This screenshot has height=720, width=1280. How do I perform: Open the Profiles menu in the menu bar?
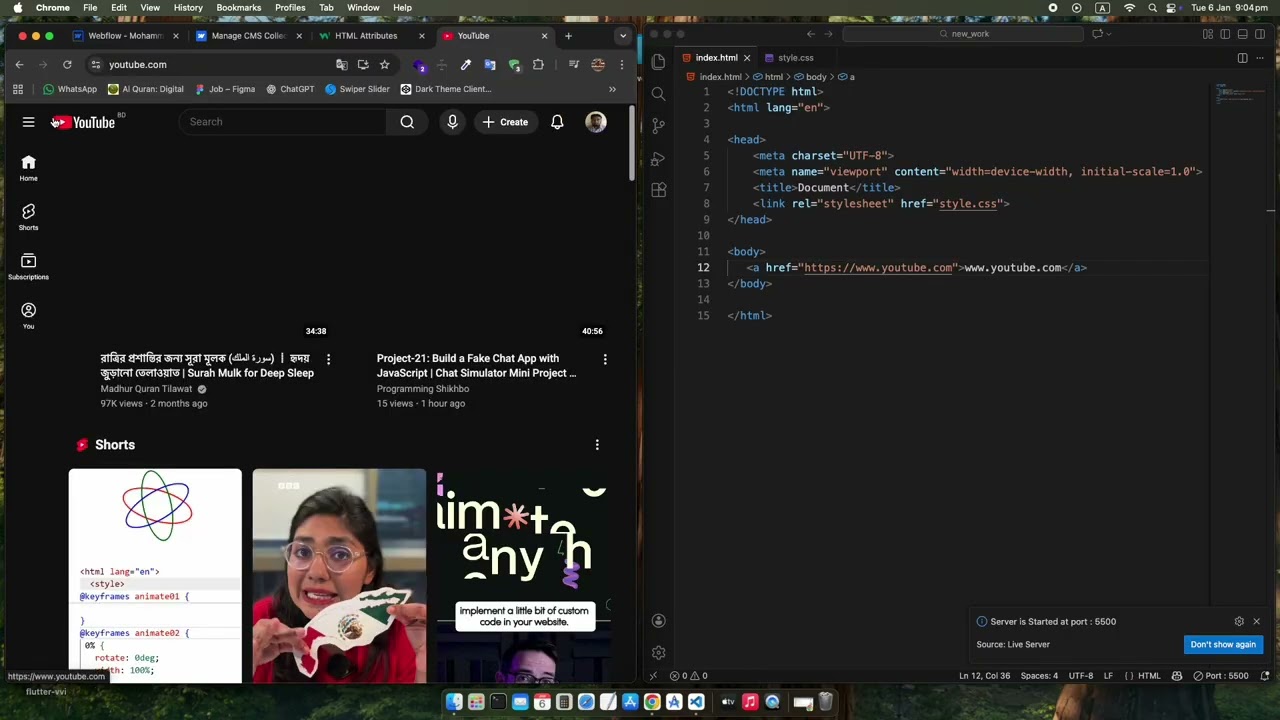[x=290, y=8]
